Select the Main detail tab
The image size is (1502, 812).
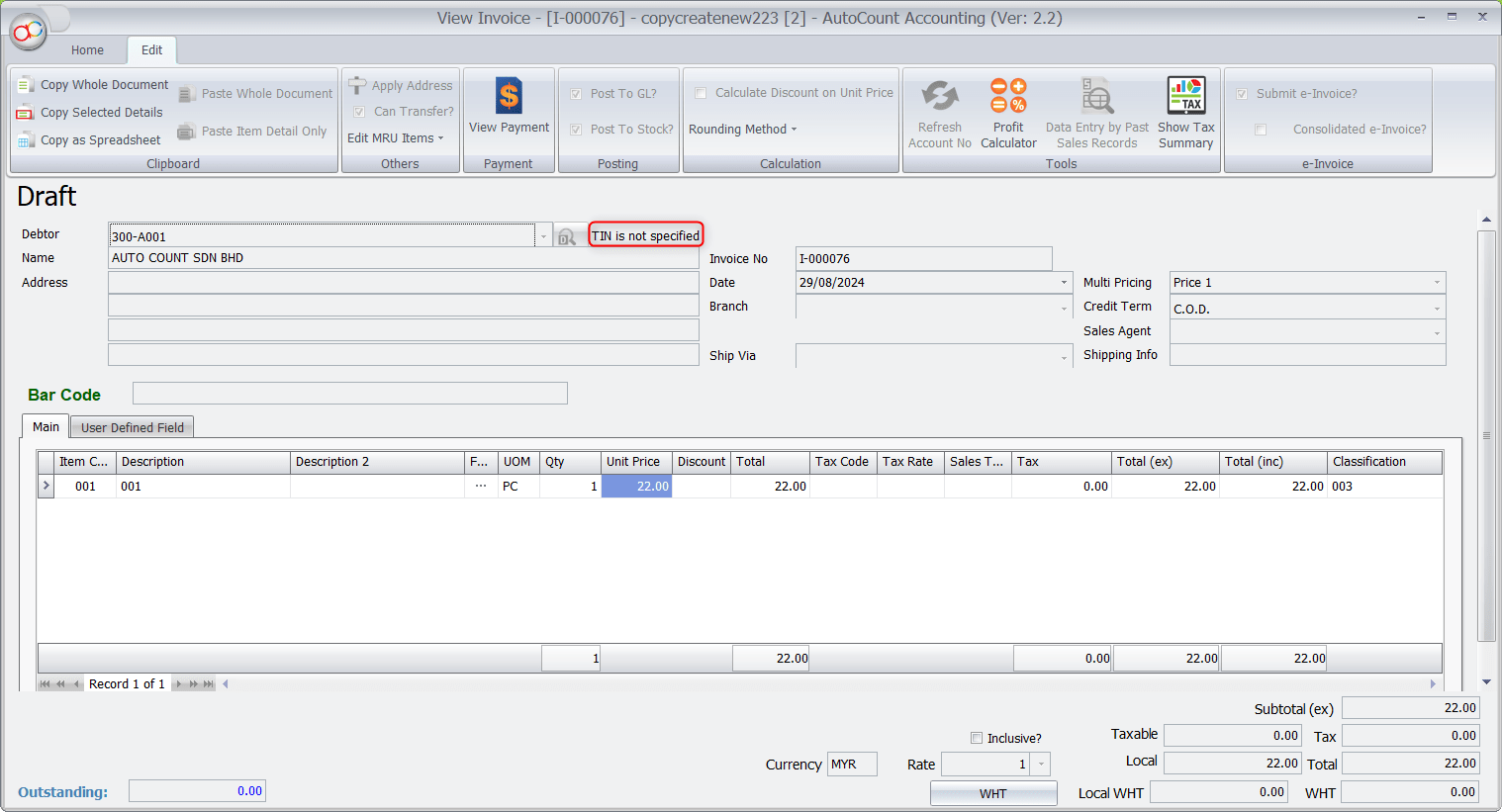[46, 426]
